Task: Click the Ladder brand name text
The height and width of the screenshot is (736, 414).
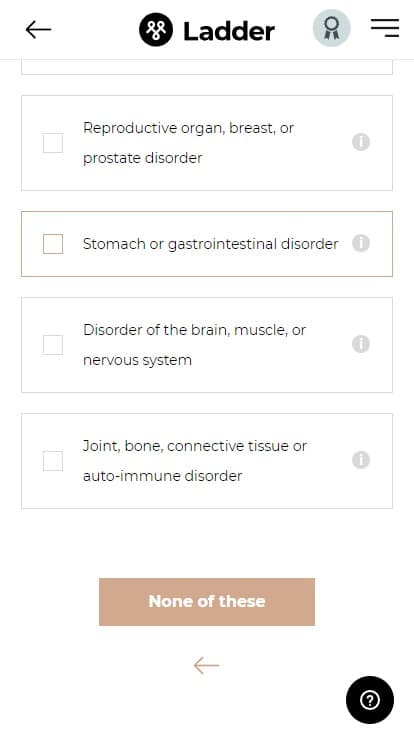Action: point(229,31)
